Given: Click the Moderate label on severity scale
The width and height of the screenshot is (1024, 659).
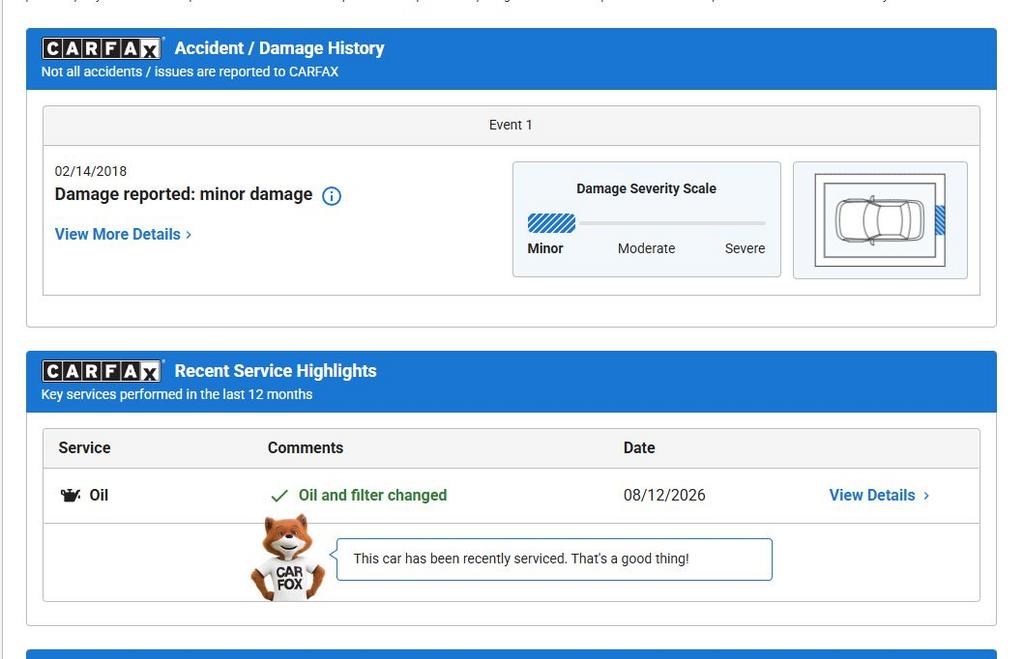Looking at the screenshot, I should (x=647, y=248).
